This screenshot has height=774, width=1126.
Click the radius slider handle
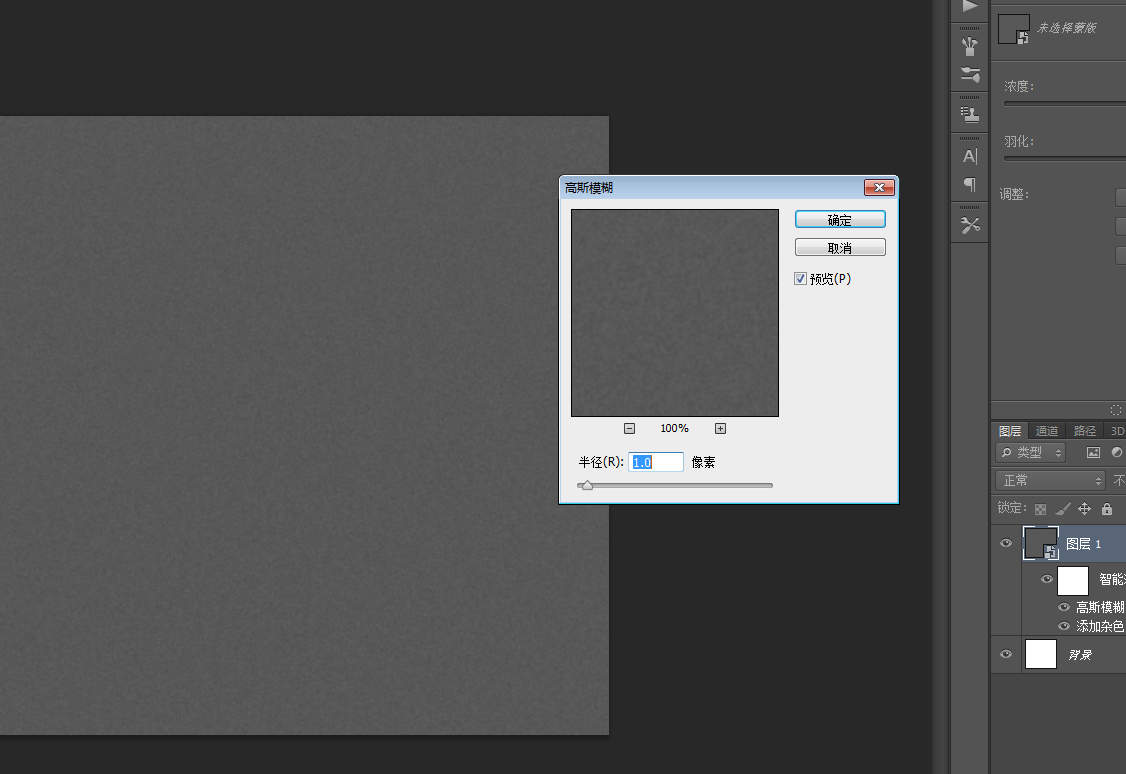point(587,486)
